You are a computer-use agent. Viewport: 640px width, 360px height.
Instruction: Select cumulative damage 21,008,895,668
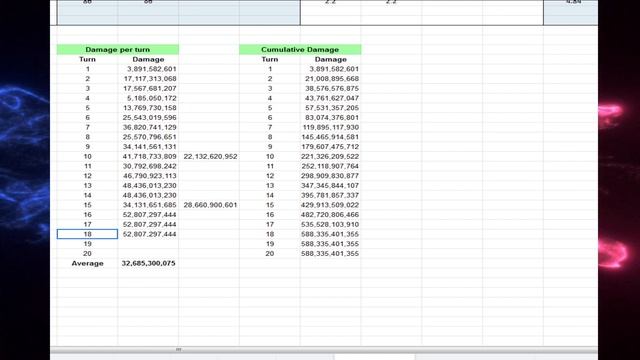point(331,79)
